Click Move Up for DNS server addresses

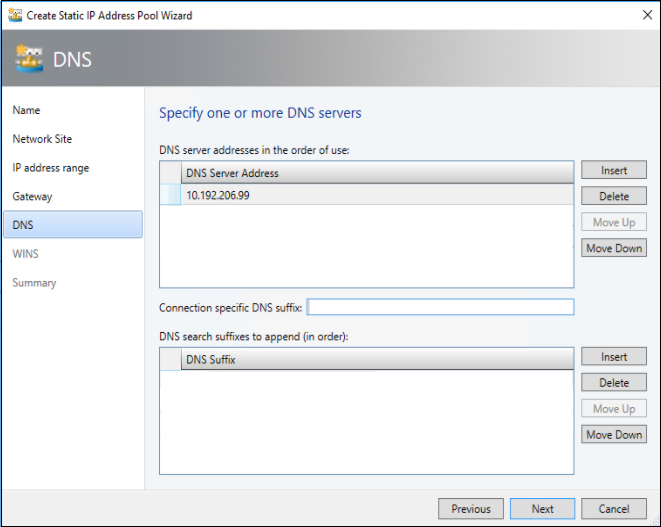614,222
